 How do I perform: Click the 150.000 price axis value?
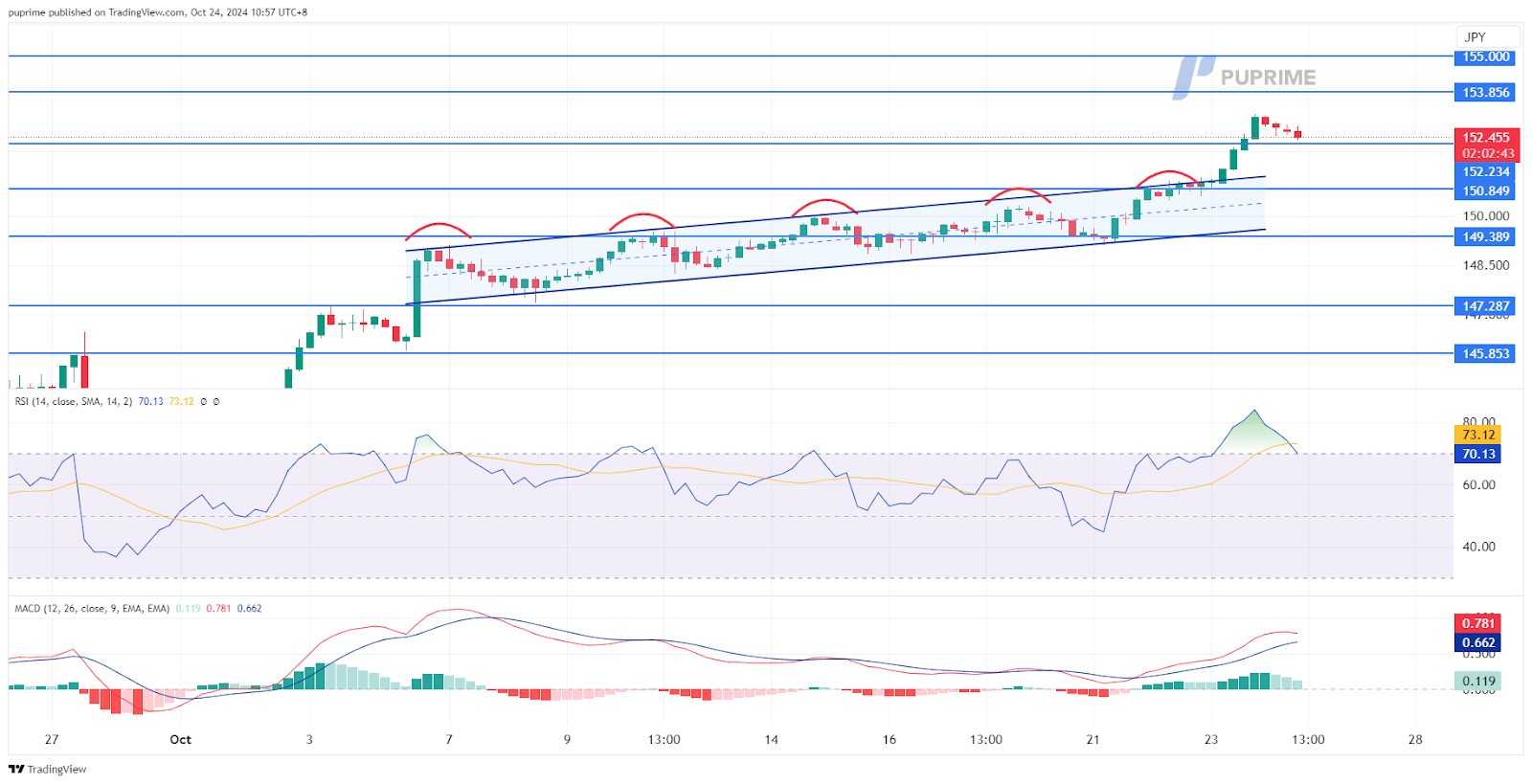[x=1486, y=216]
